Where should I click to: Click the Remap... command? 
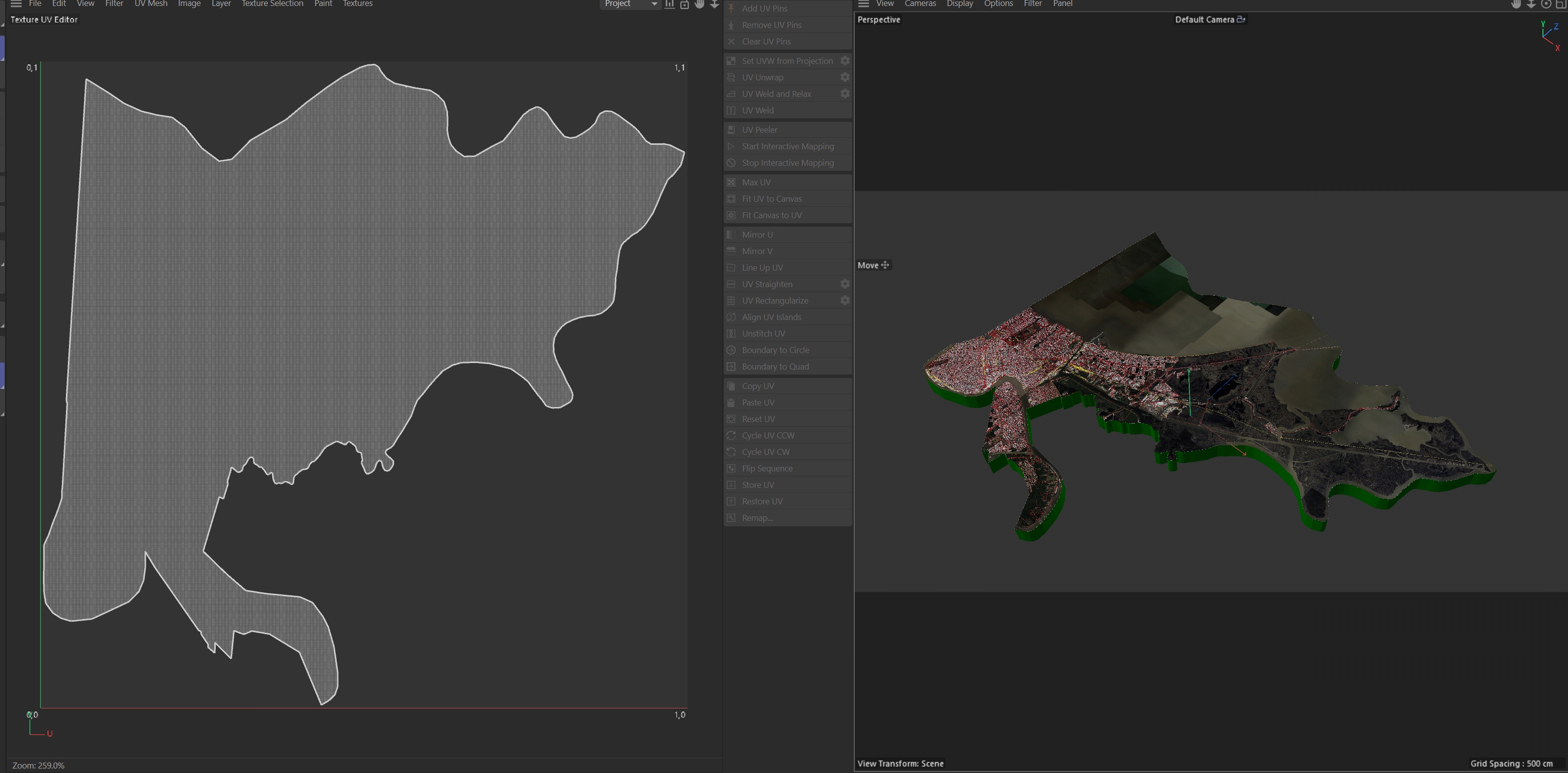click(757, 518)
